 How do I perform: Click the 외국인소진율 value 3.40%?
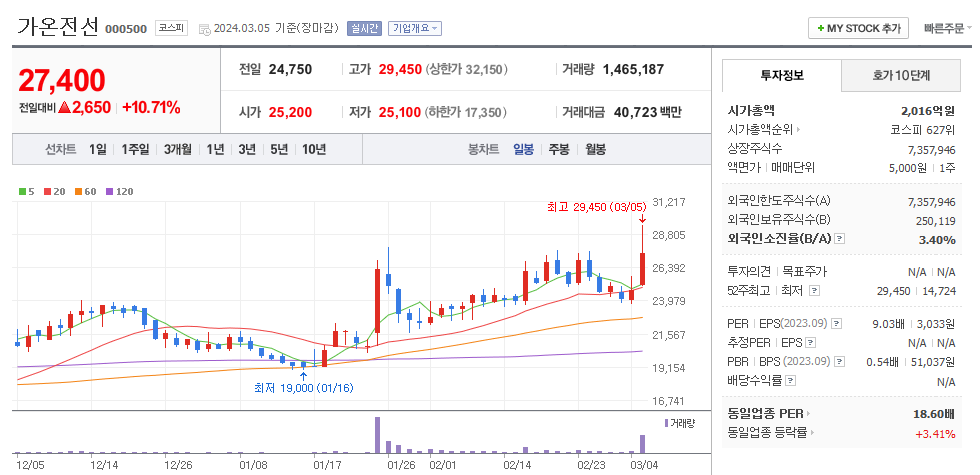click(x=937, y=240)
